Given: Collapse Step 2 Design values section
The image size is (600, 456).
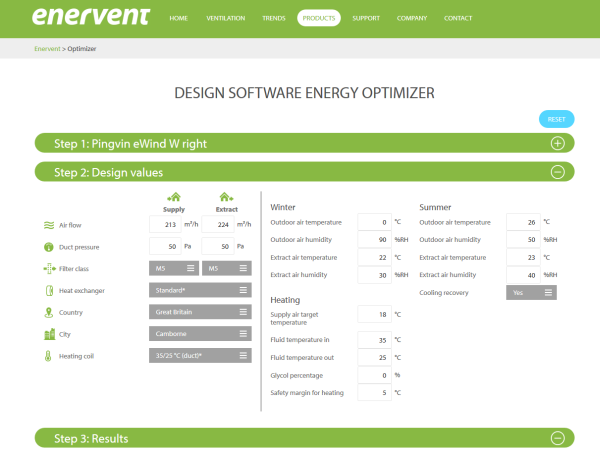Looking at the screenshot, I should tap(558, 172).
